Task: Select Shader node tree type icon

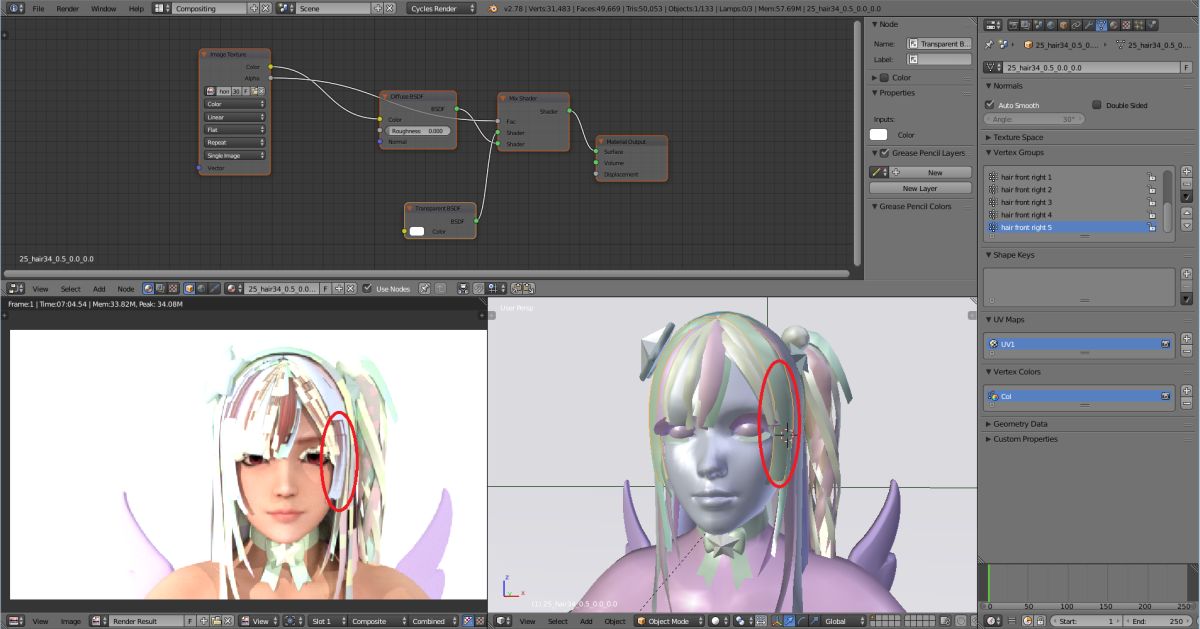Action: pyautogui.click(x=148, y=288)
